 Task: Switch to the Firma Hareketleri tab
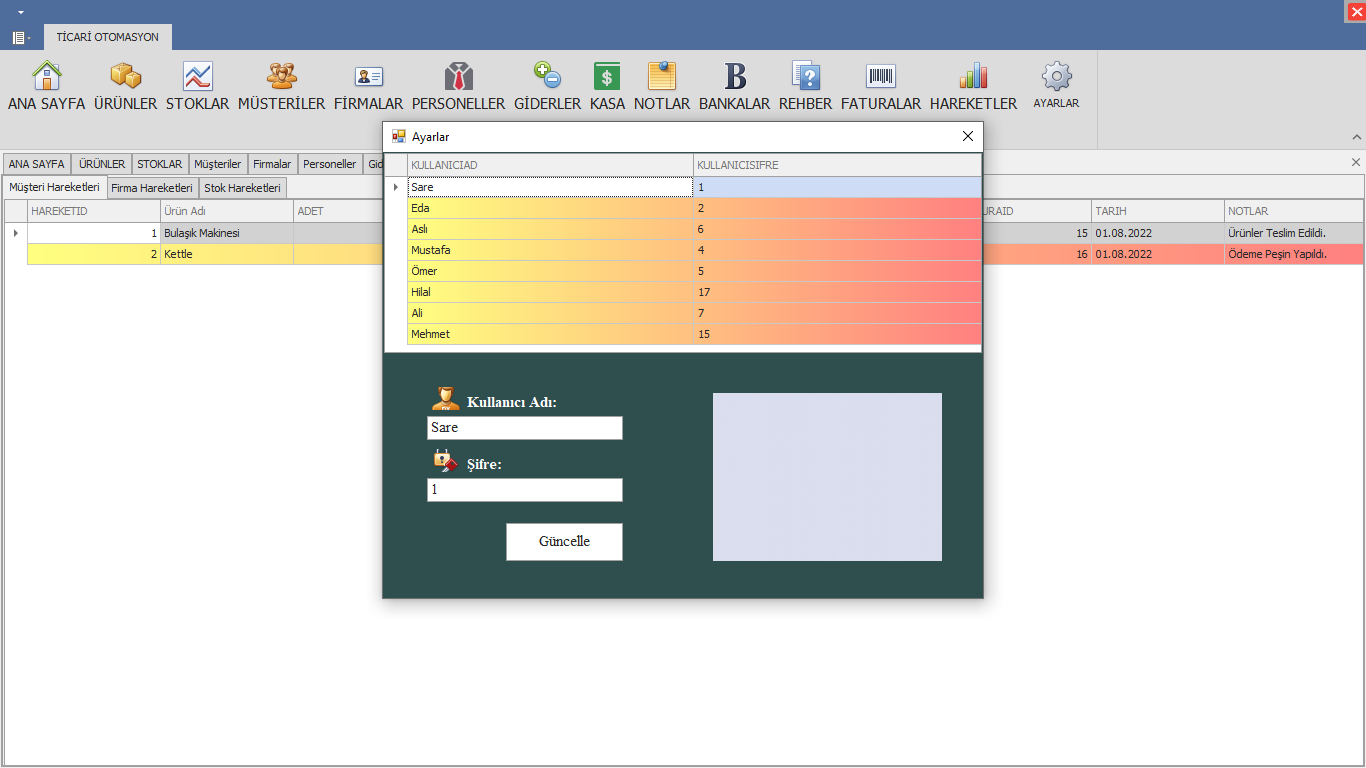coord(151,188)
